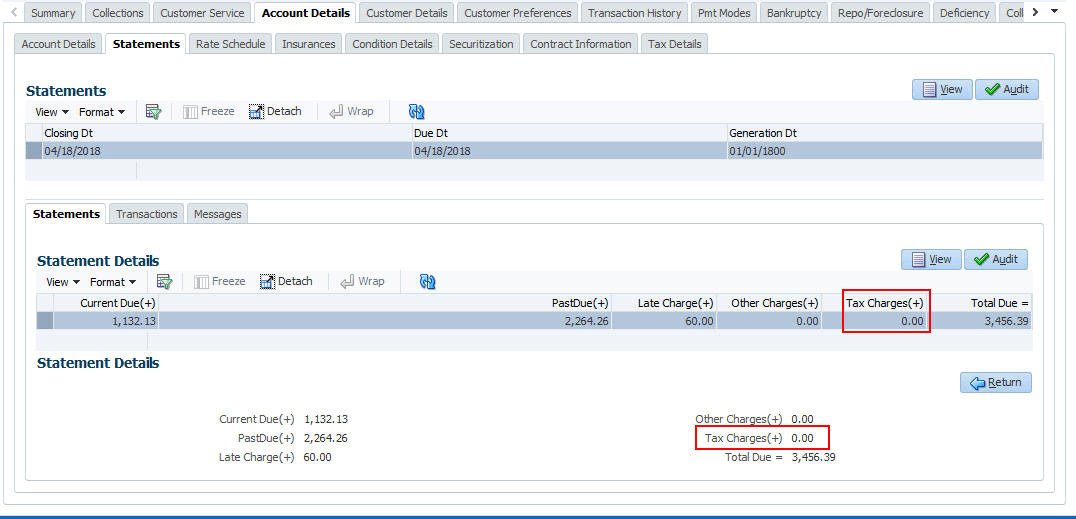The width and height of the screenshot is (1076, 519).
Task: Click the View button in Statements section
Action: (x=942, y=89)
